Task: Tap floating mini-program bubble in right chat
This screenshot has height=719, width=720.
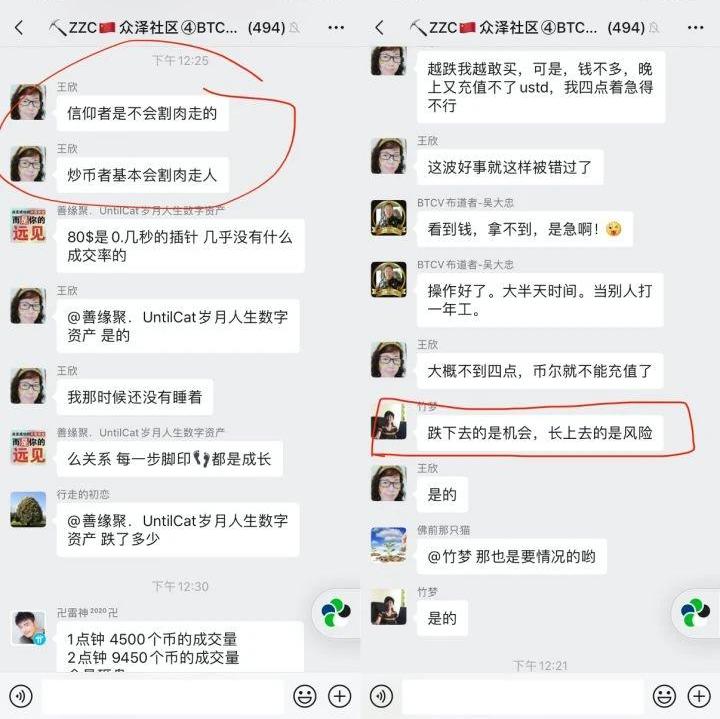Action: click(x=696, y=612)
